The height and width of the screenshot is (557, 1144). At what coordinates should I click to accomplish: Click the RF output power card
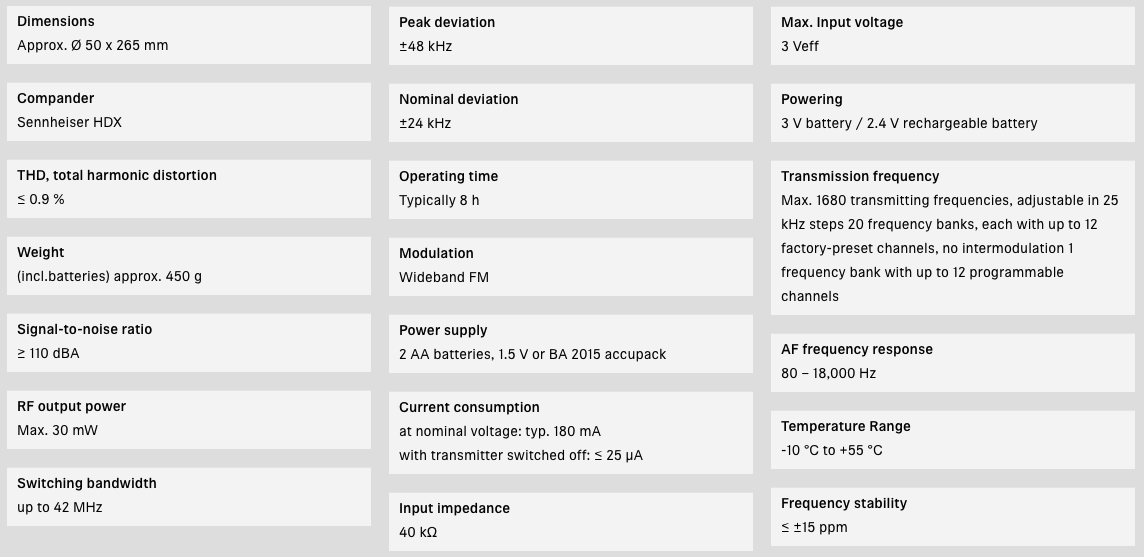(189, 419)
